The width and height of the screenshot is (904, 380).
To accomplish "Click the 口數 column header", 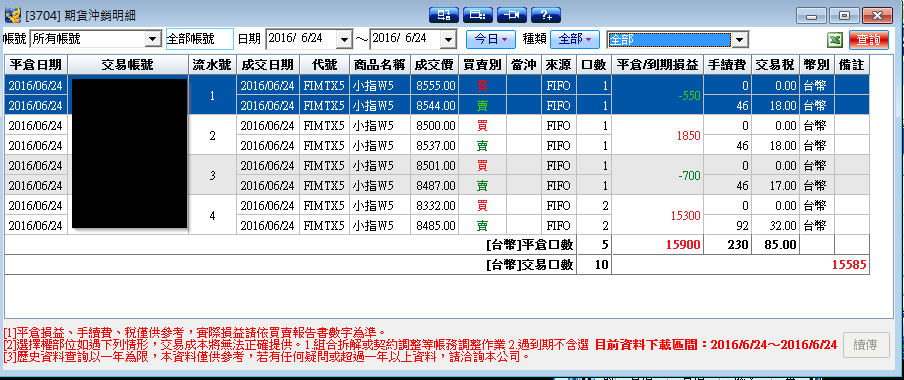I will pos(594,65).
